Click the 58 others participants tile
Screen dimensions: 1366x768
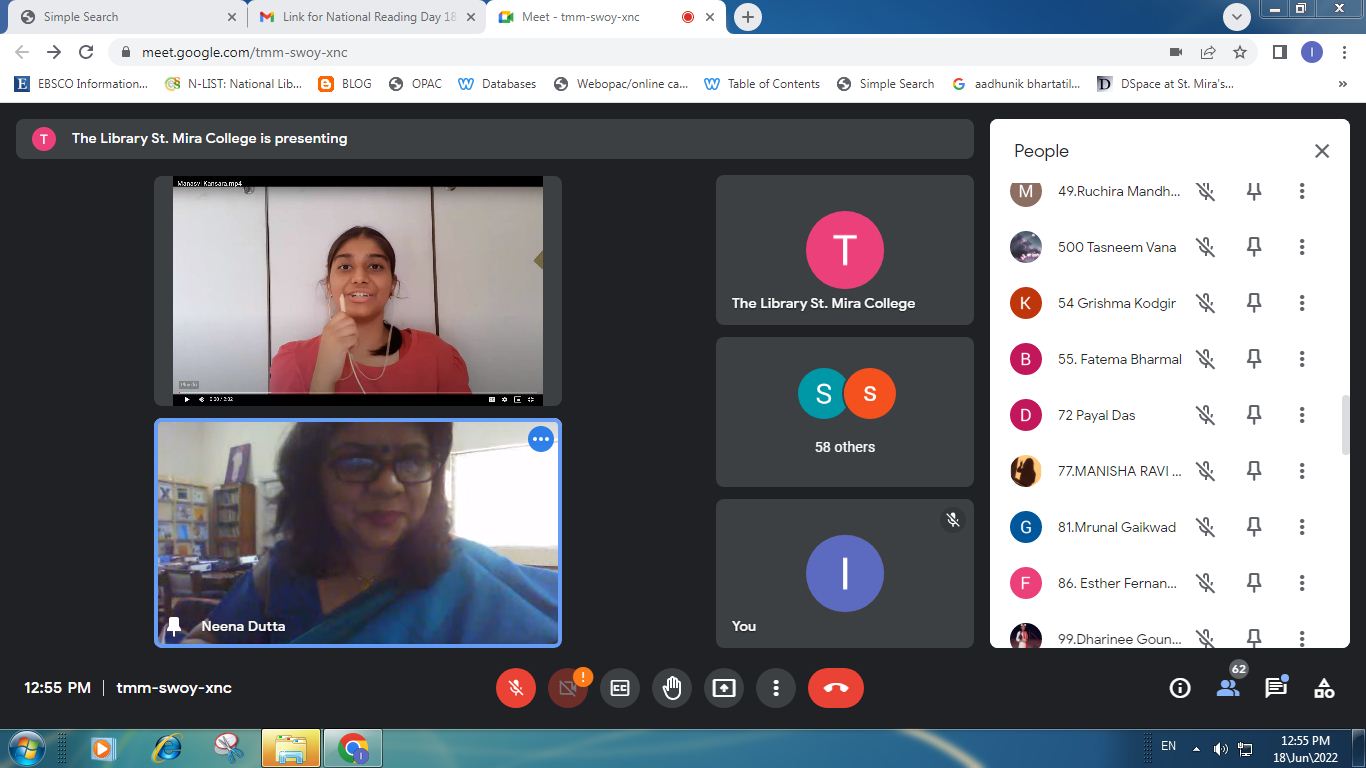[x=844, y=412]
